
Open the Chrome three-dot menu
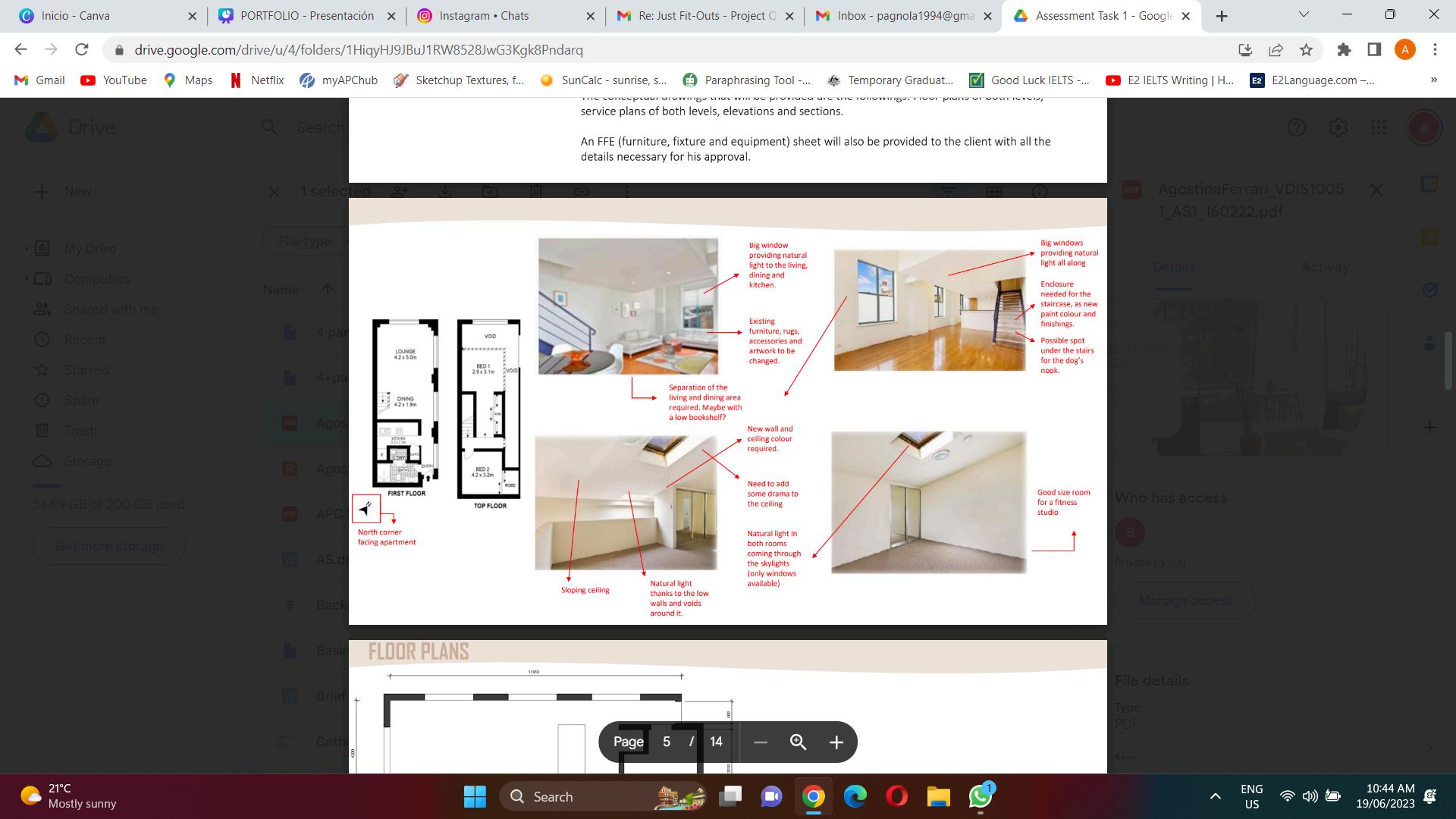(1435, 50)
